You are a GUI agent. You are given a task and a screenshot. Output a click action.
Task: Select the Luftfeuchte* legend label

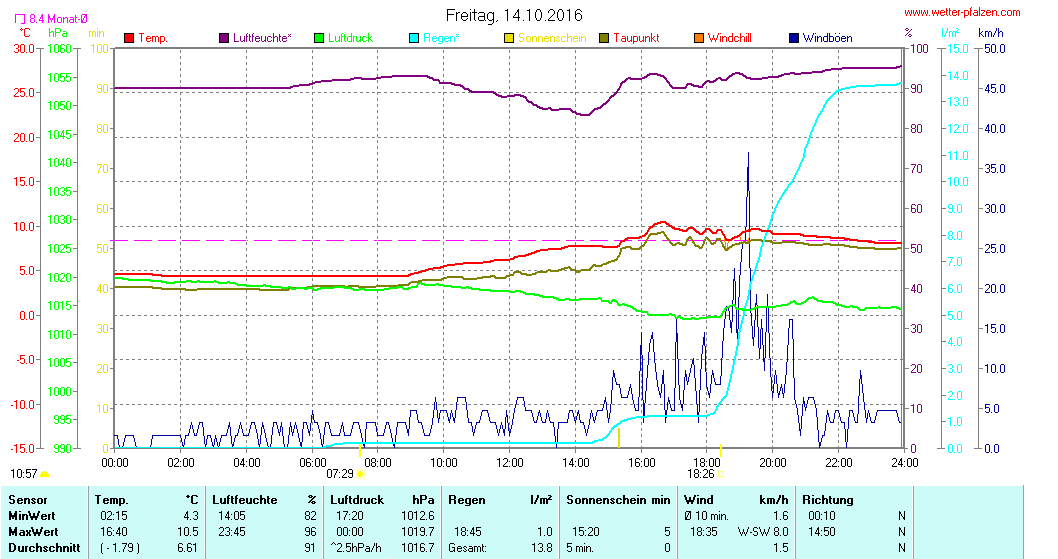[262, 38]
